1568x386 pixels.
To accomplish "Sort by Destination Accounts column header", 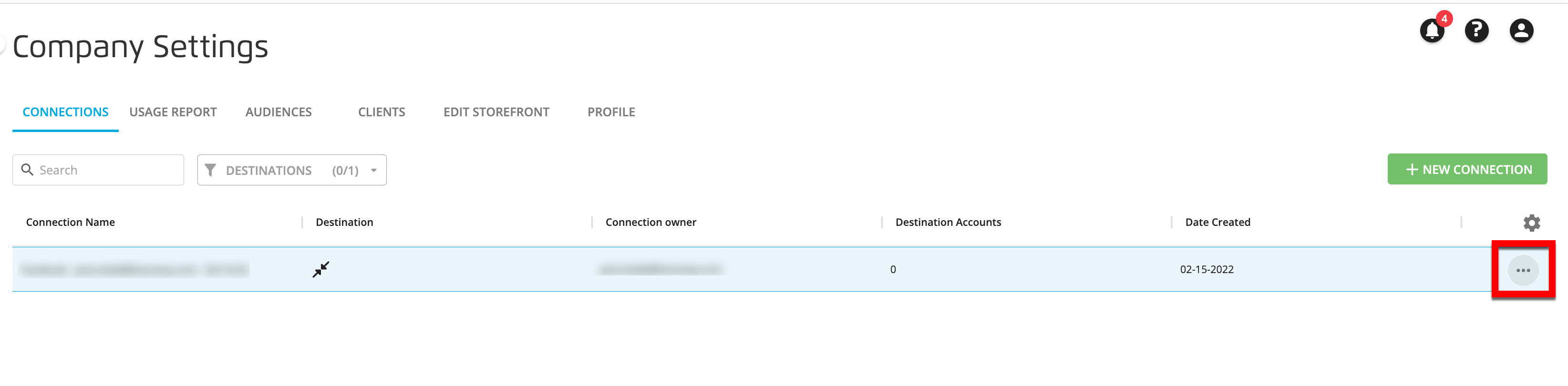I will pos(948,223).
